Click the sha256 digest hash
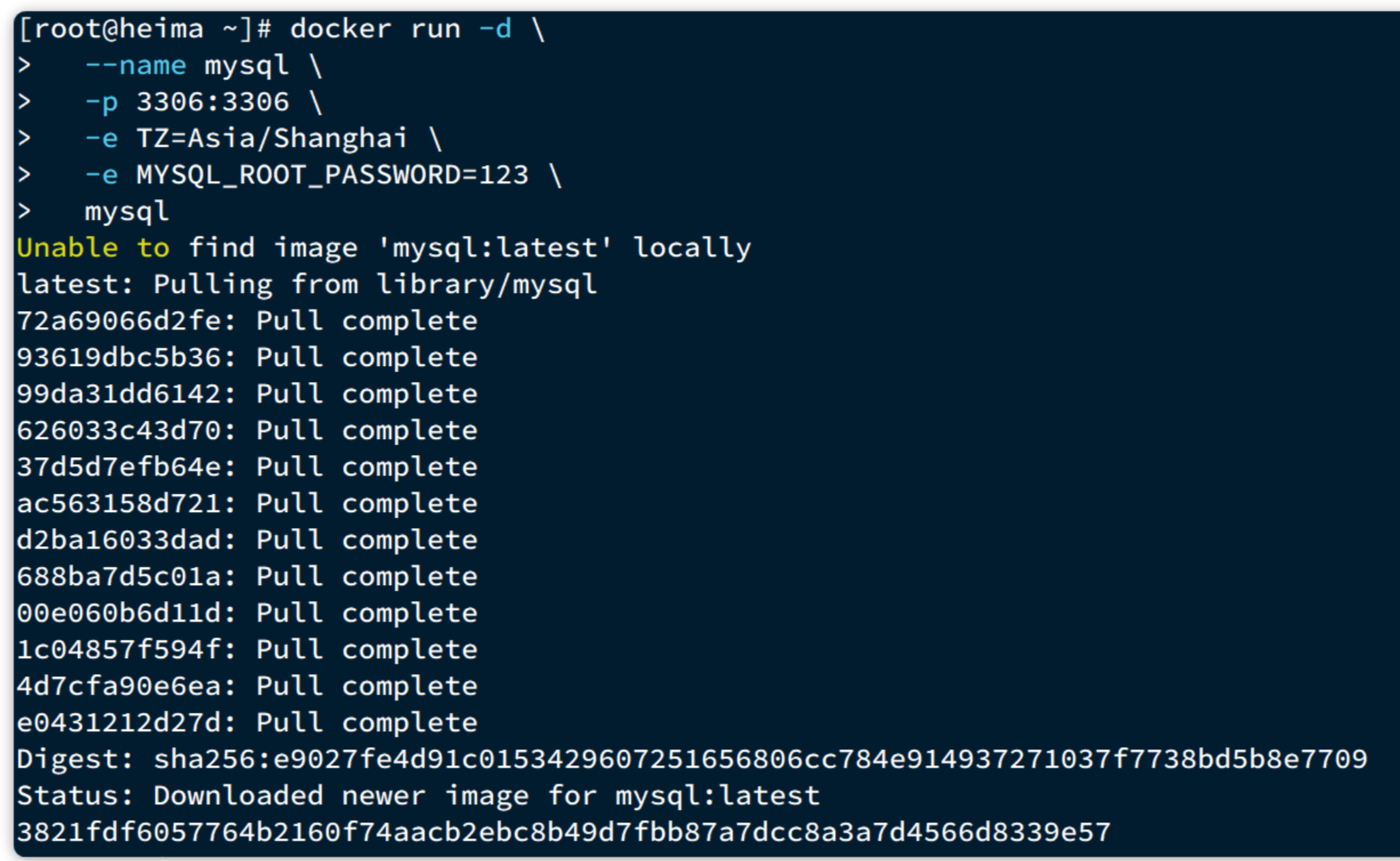This screenshot has width=1400, height=861. pyautogui.click(x=761, y=759)
